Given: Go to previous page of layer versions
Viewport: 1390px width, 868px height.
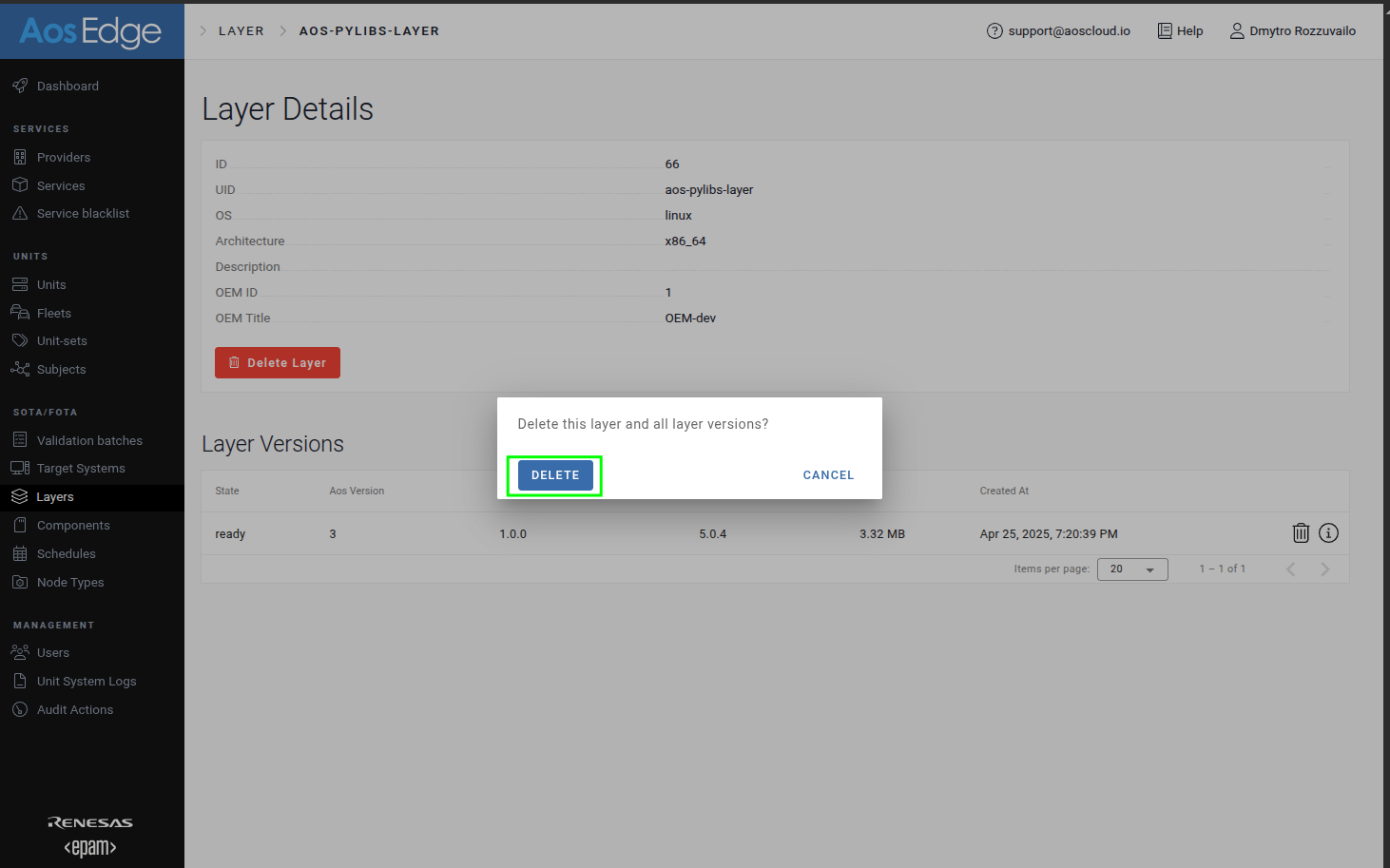Looking at the screenshot, I should point(1290,569).
